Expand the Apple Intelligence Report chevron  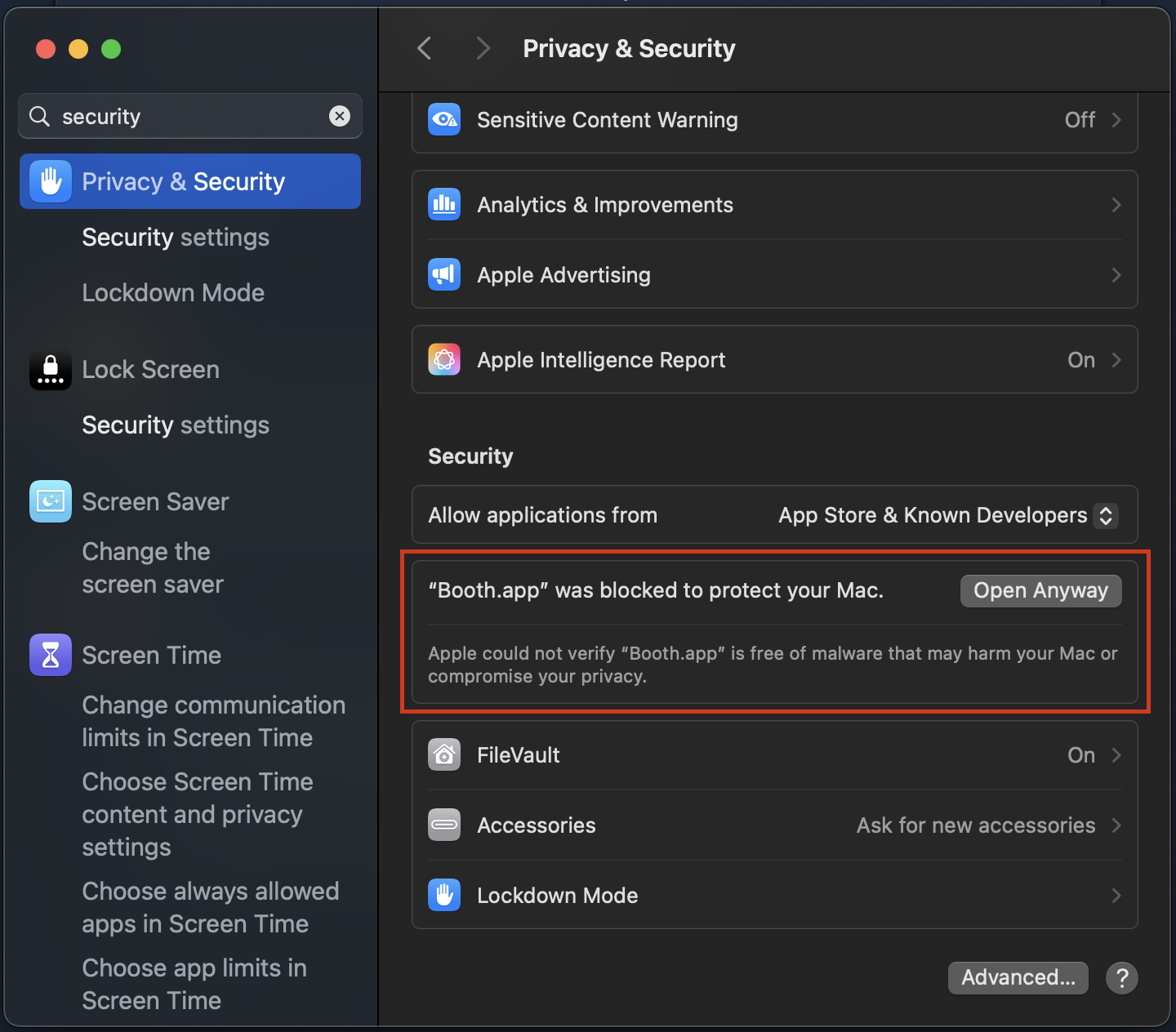pos(1116,360)
